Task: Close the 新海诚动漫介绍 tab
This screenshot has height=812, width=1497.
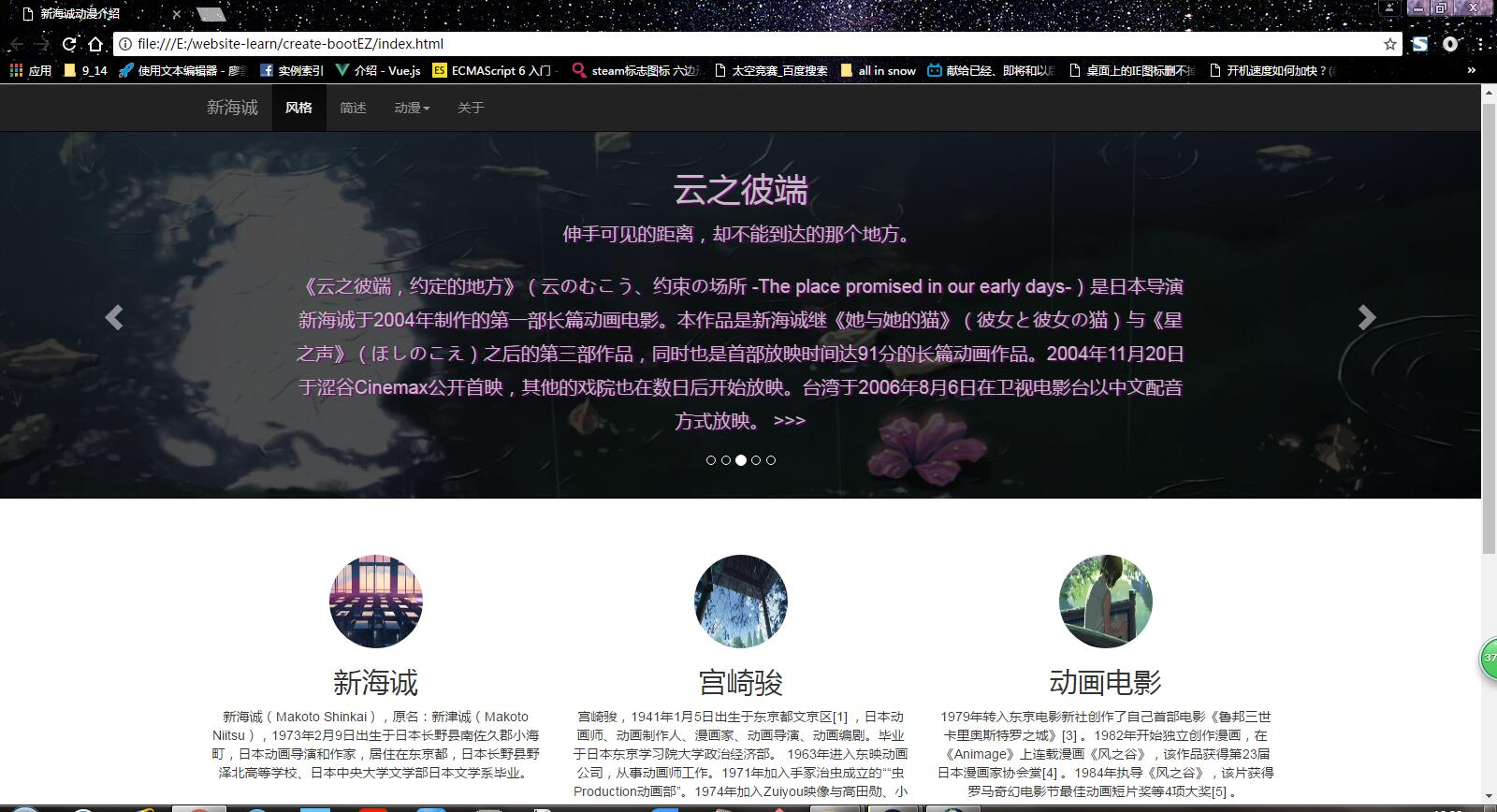Action: point(176,14)
